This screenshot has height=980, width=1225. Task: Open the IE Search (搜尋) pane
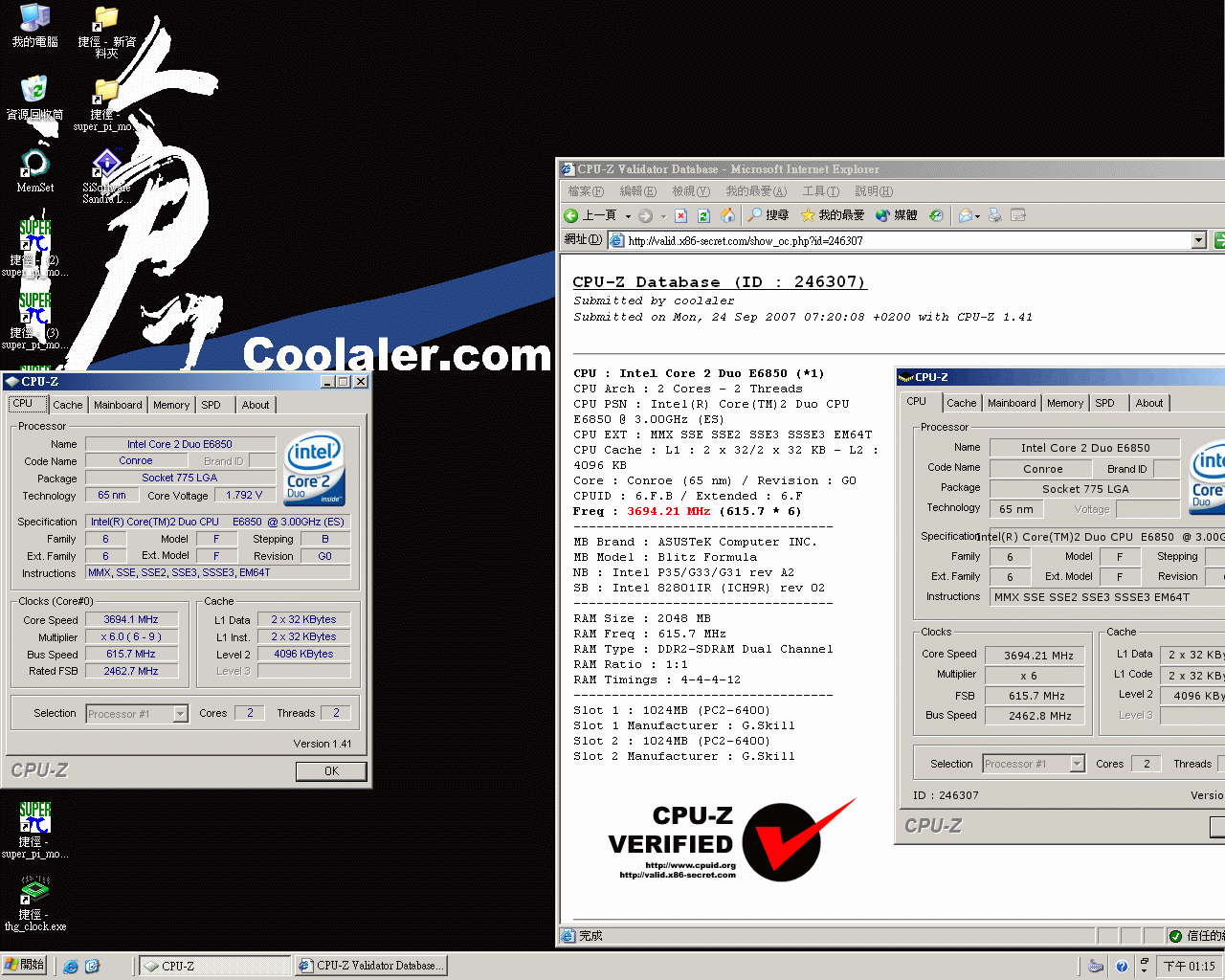(768, 215)
